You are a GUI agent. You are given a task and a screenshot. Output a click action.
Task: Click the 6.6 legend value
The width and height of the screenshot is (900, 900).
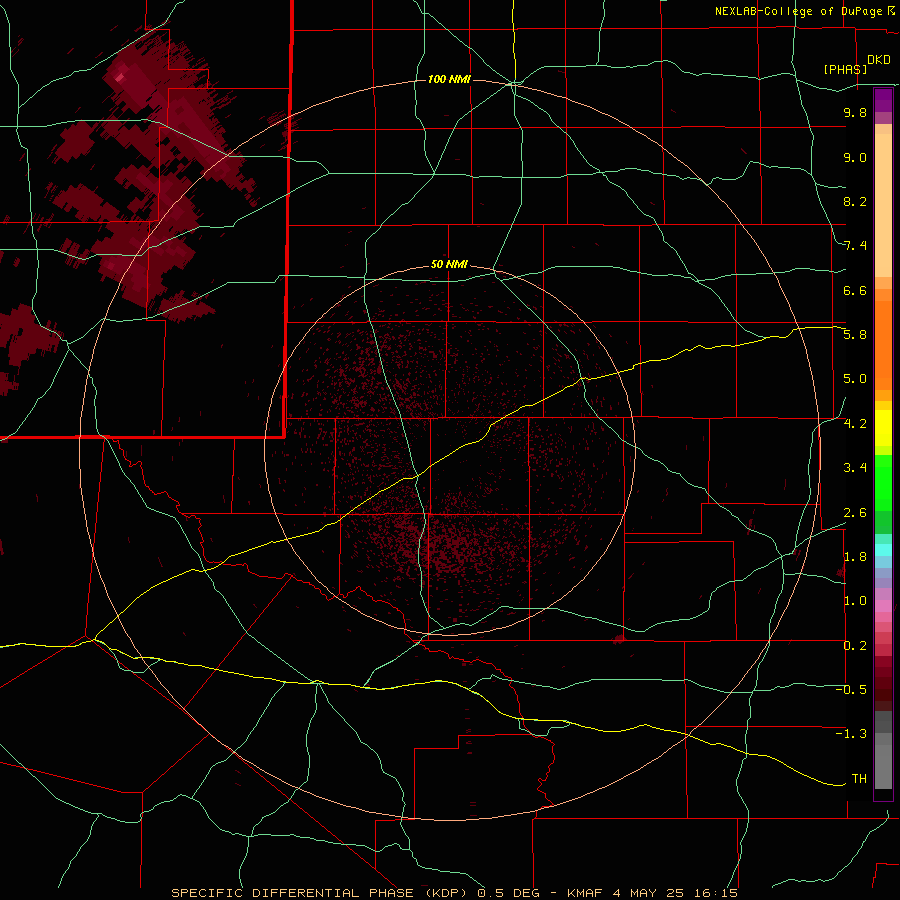coord(855,290)
